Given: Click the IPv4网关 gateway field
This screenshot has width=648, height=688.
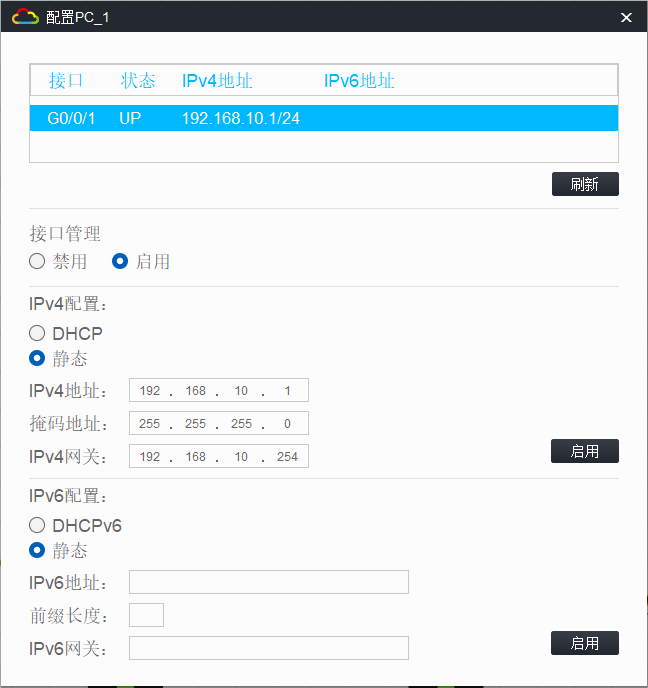Looking at the screenshot, I should click(219, 457).
